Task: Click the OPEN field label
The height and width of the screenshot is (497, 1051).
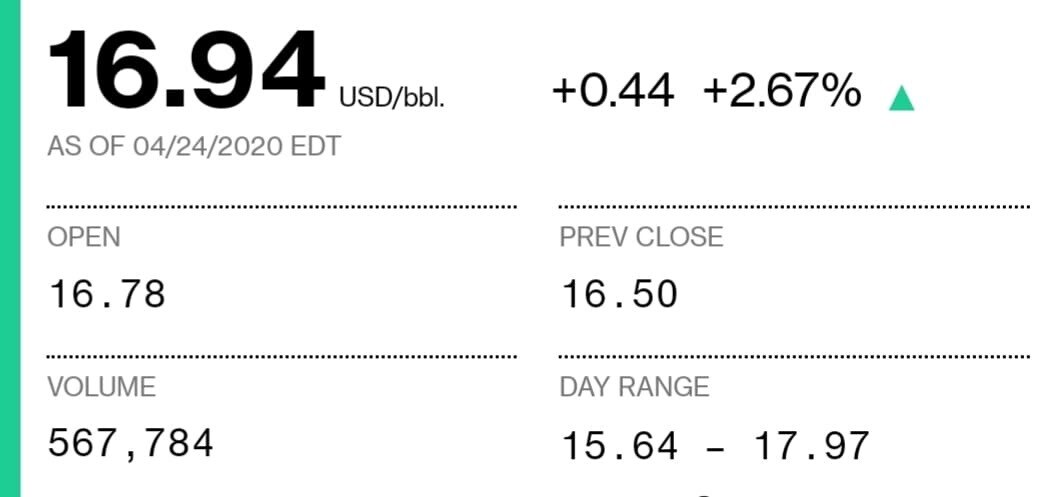Action: (84, 237)
